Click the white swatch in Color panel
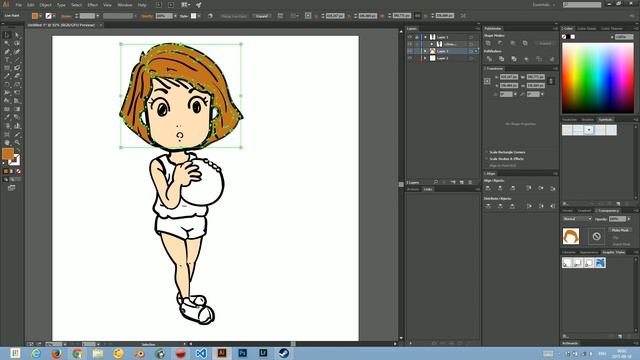640x360 pixels. tap(573, 37)
